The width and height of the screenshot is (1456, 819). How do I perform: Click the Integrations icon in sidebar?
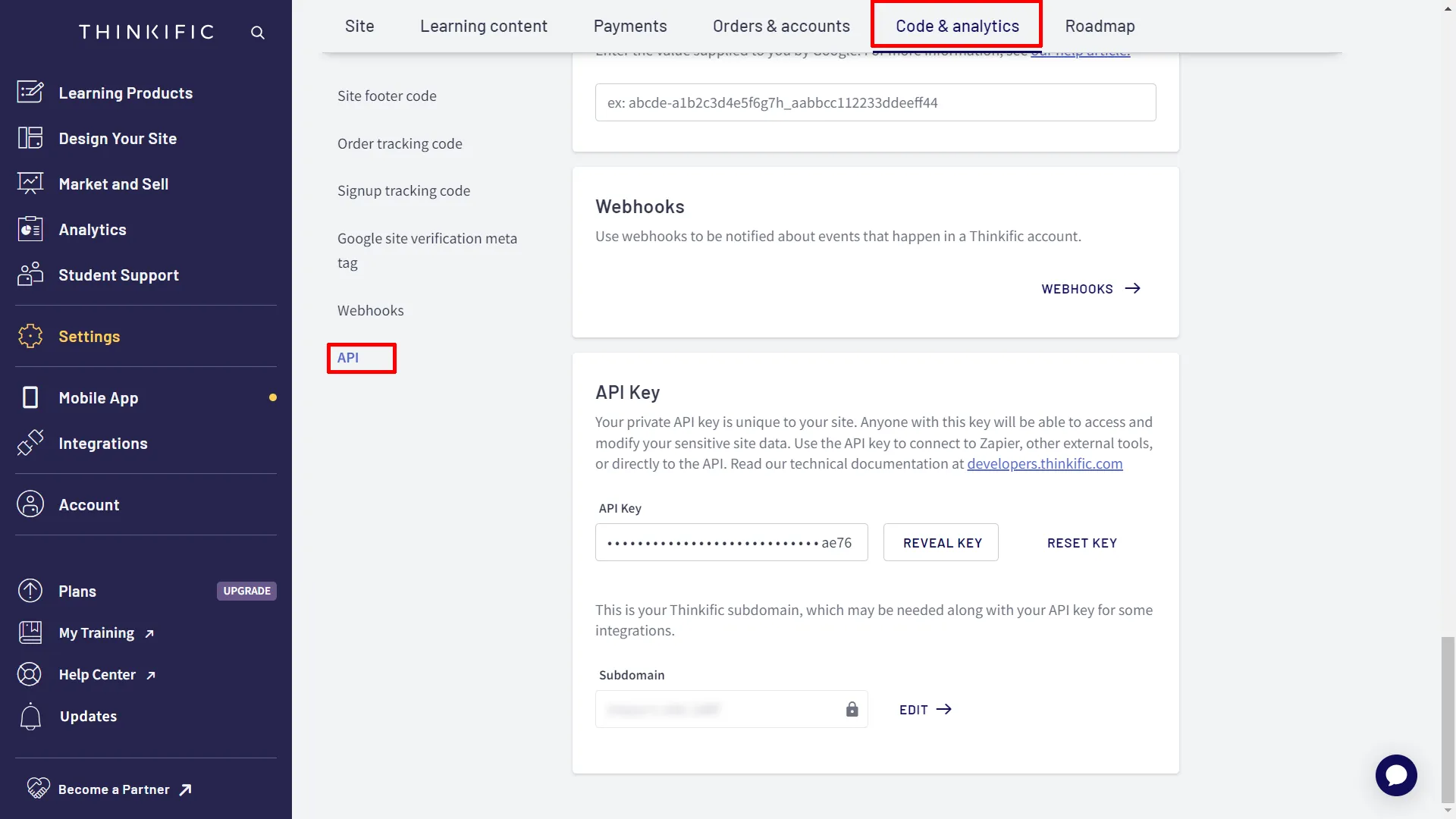[31, 442]
